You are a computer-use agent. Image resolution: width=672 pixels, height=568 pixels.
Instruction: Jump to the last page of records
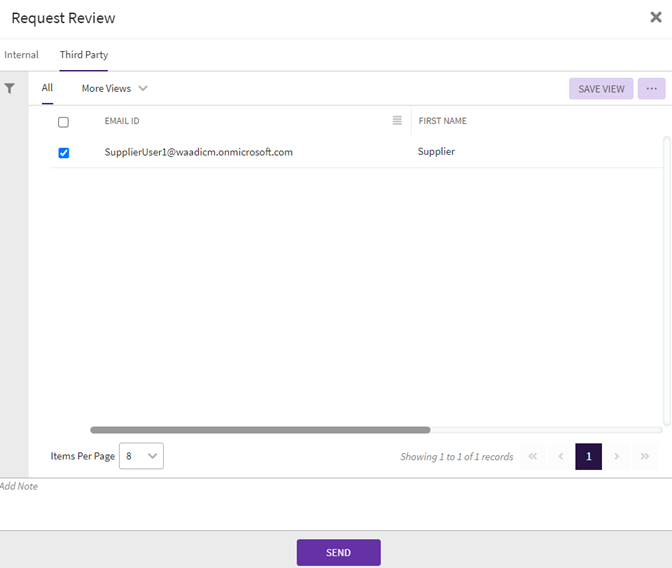coord(644,456)
